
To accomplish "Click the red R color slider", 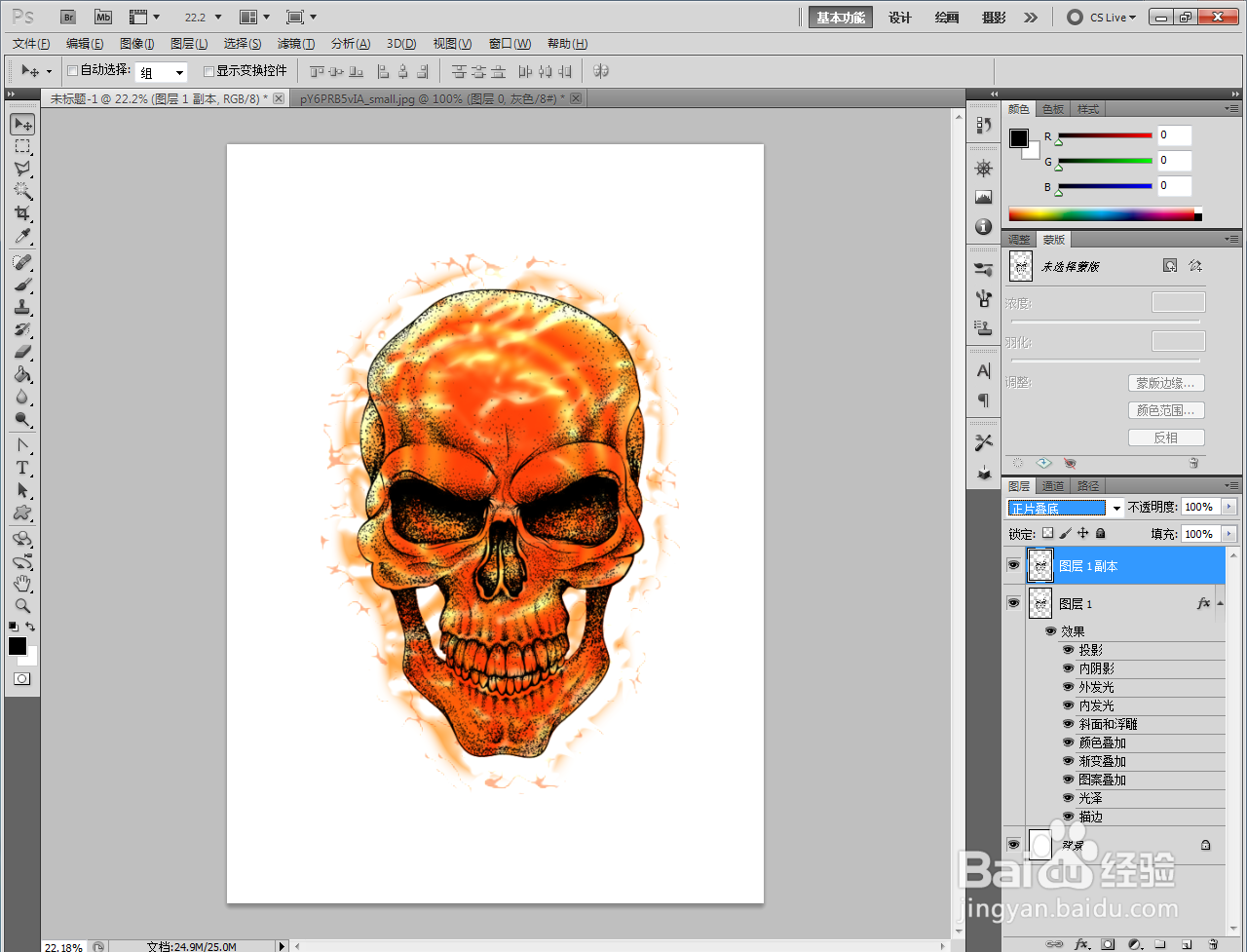I will tap(1105, 135).
